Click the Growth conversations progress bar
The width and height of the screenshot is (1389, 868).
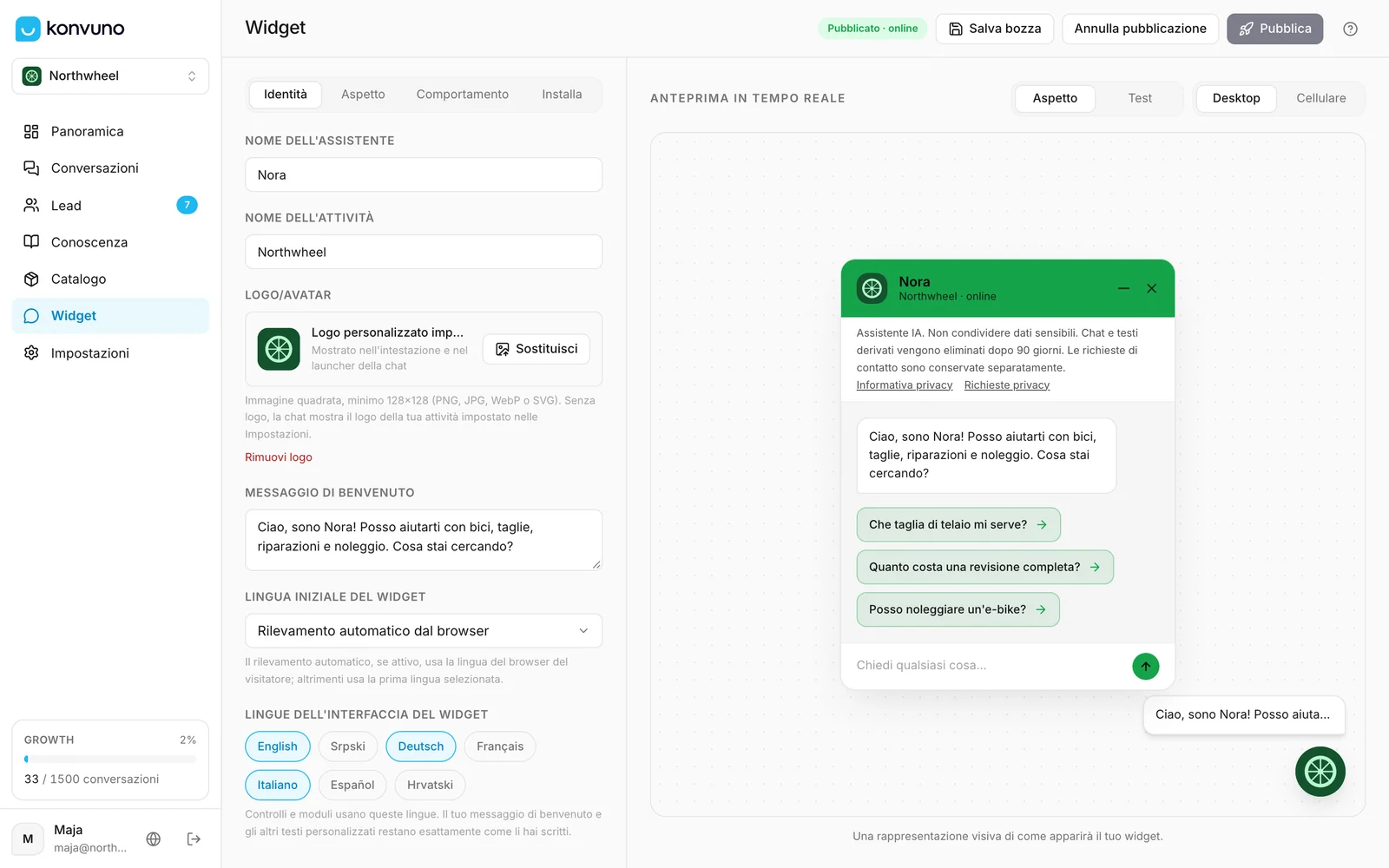tap(110, 759)
